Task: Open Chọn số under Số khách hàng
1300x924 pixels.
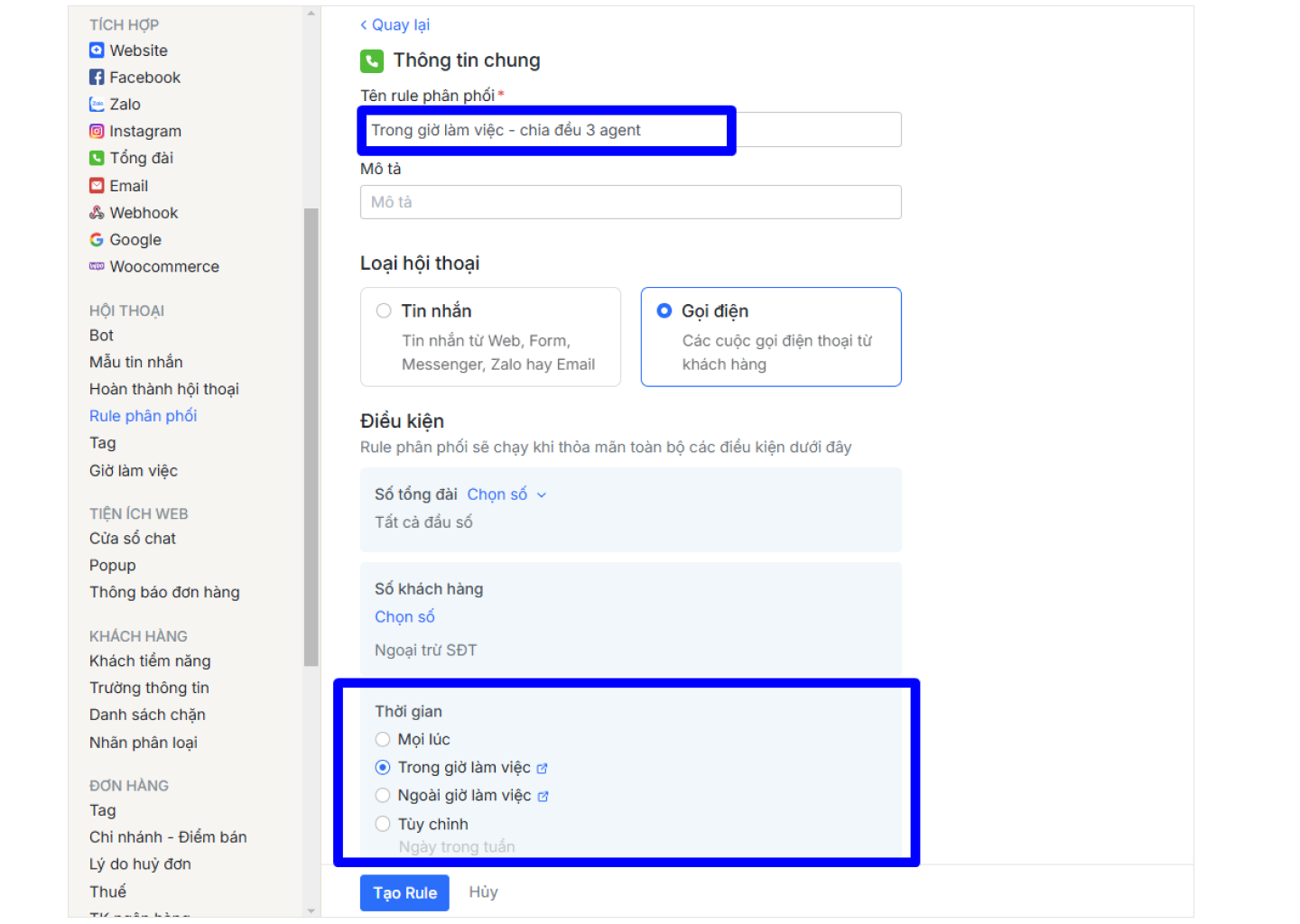Action: click(404, 617)
